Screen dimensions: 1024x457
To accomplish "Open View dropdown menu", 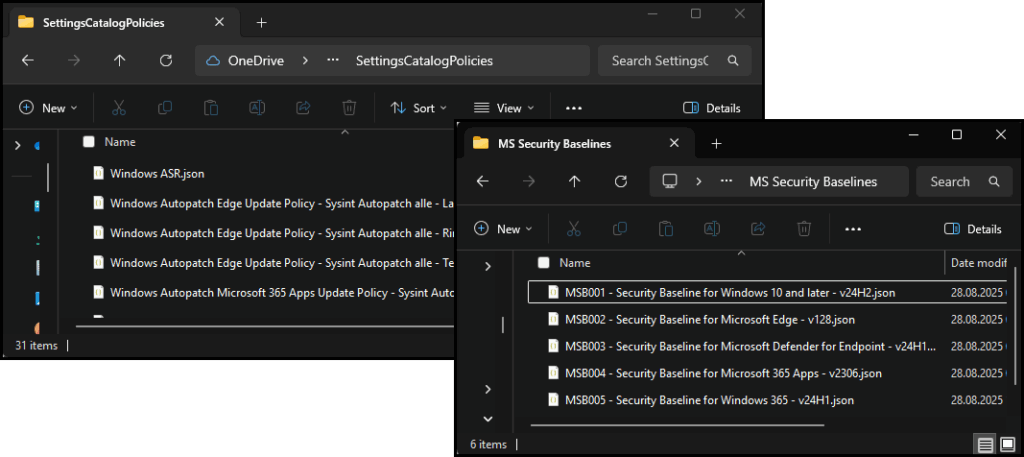I will (x=504, y=108).
